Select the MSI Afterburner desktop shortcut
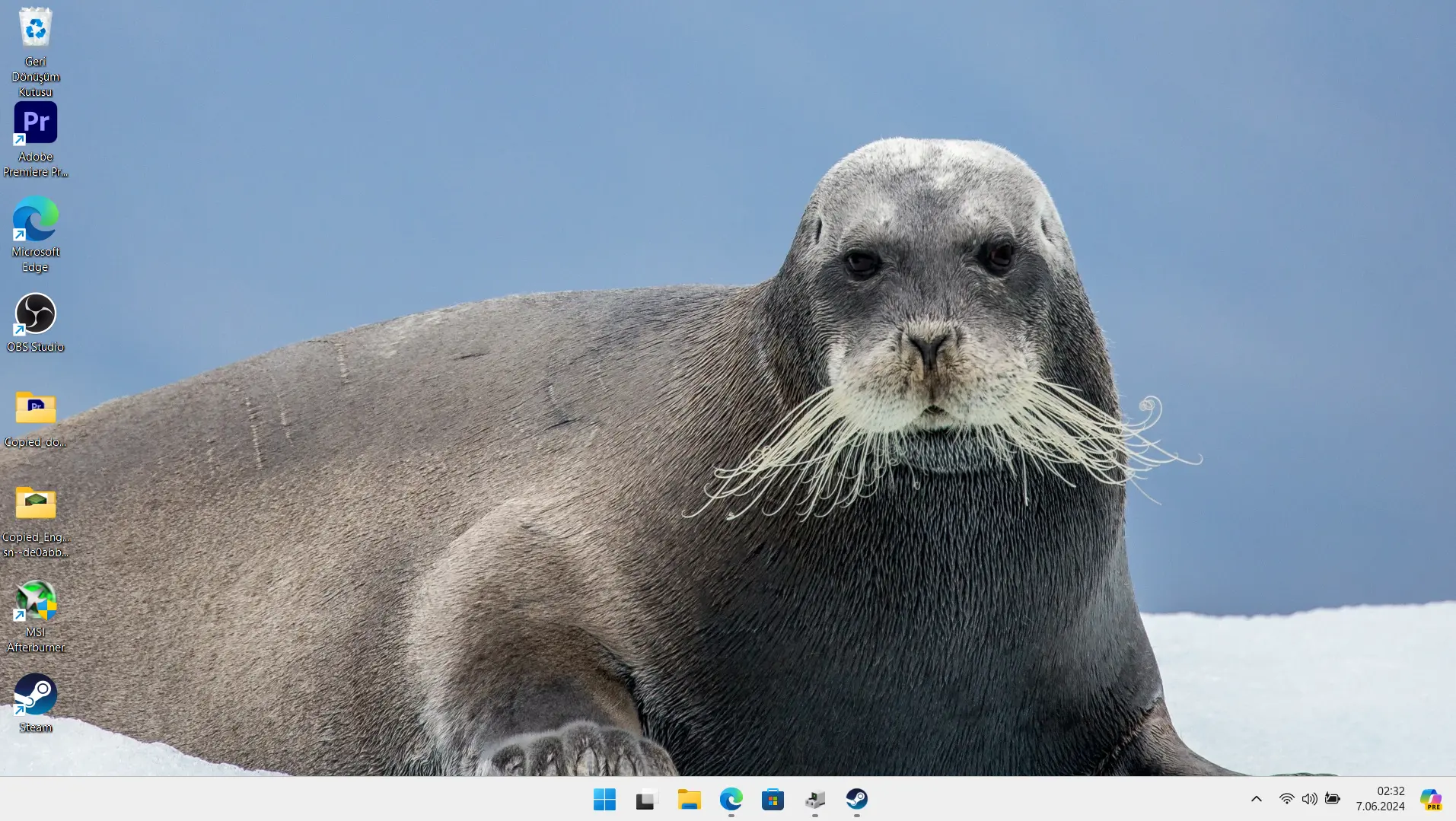 [x=35, y=617]
